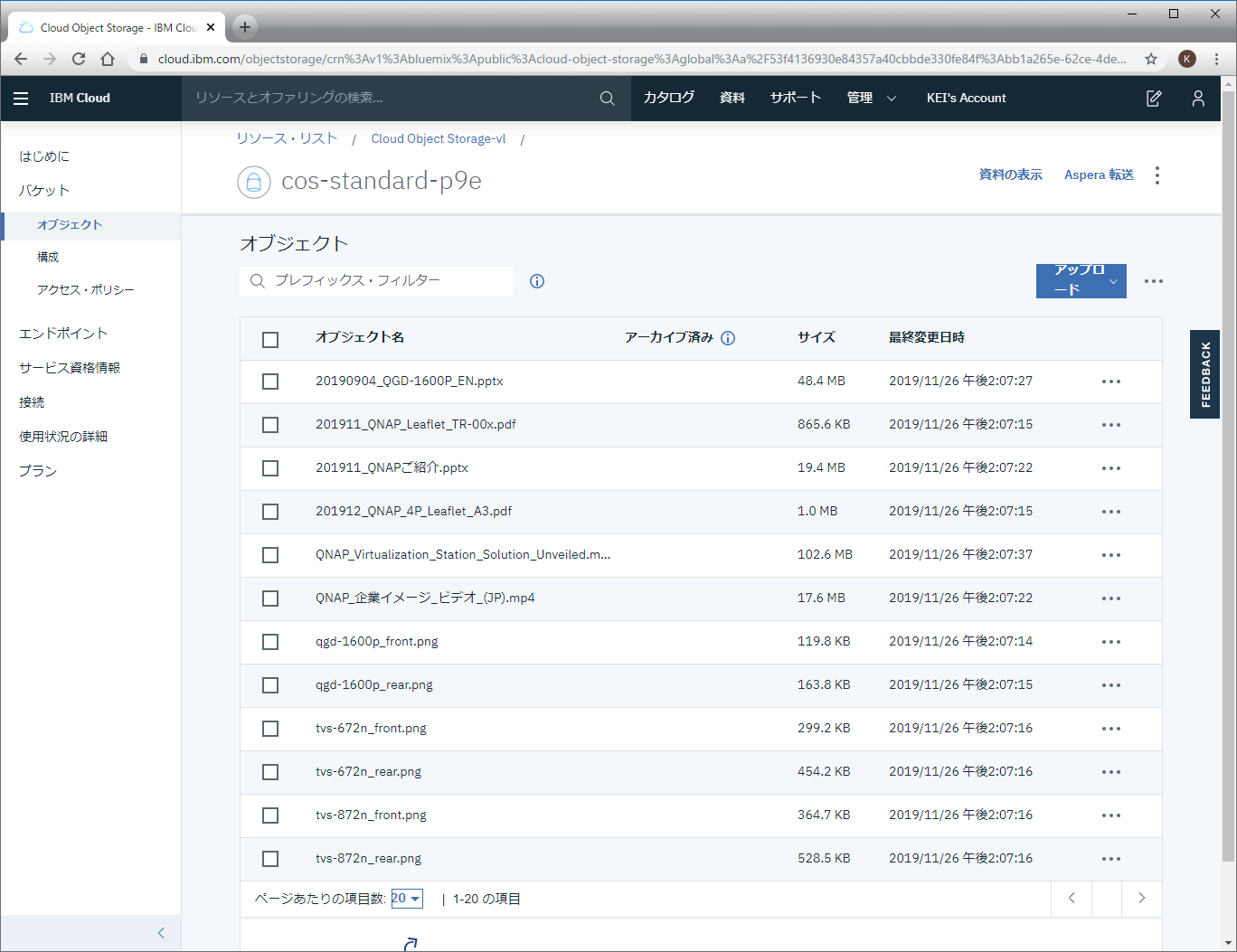
Task: Click the Aspera 転送 link
Action: [1099, 175]
